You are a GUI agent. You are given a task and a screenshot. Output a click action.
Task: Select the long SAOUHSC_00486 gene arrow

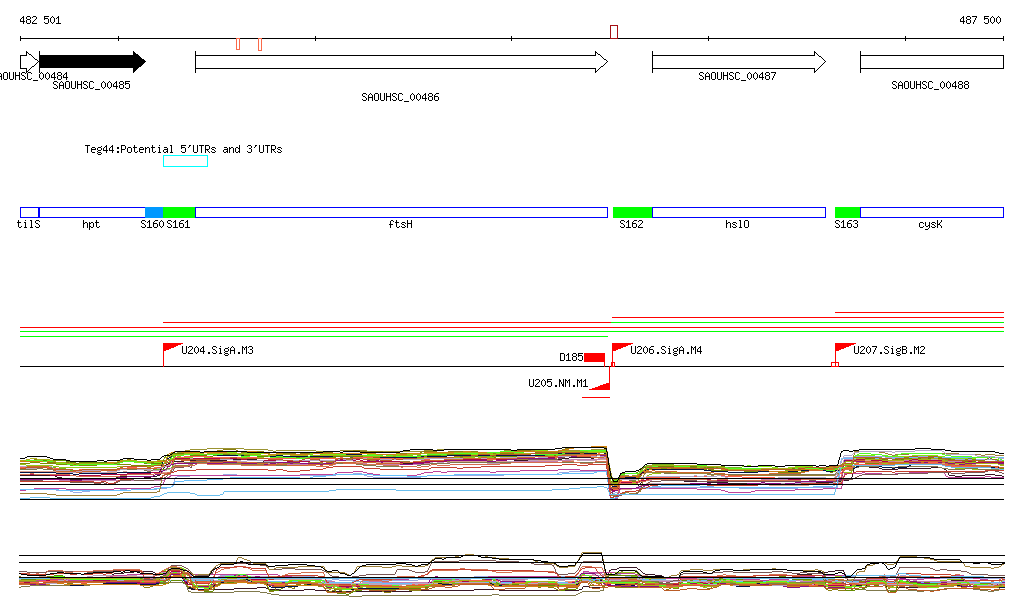[x=400, y=62]
